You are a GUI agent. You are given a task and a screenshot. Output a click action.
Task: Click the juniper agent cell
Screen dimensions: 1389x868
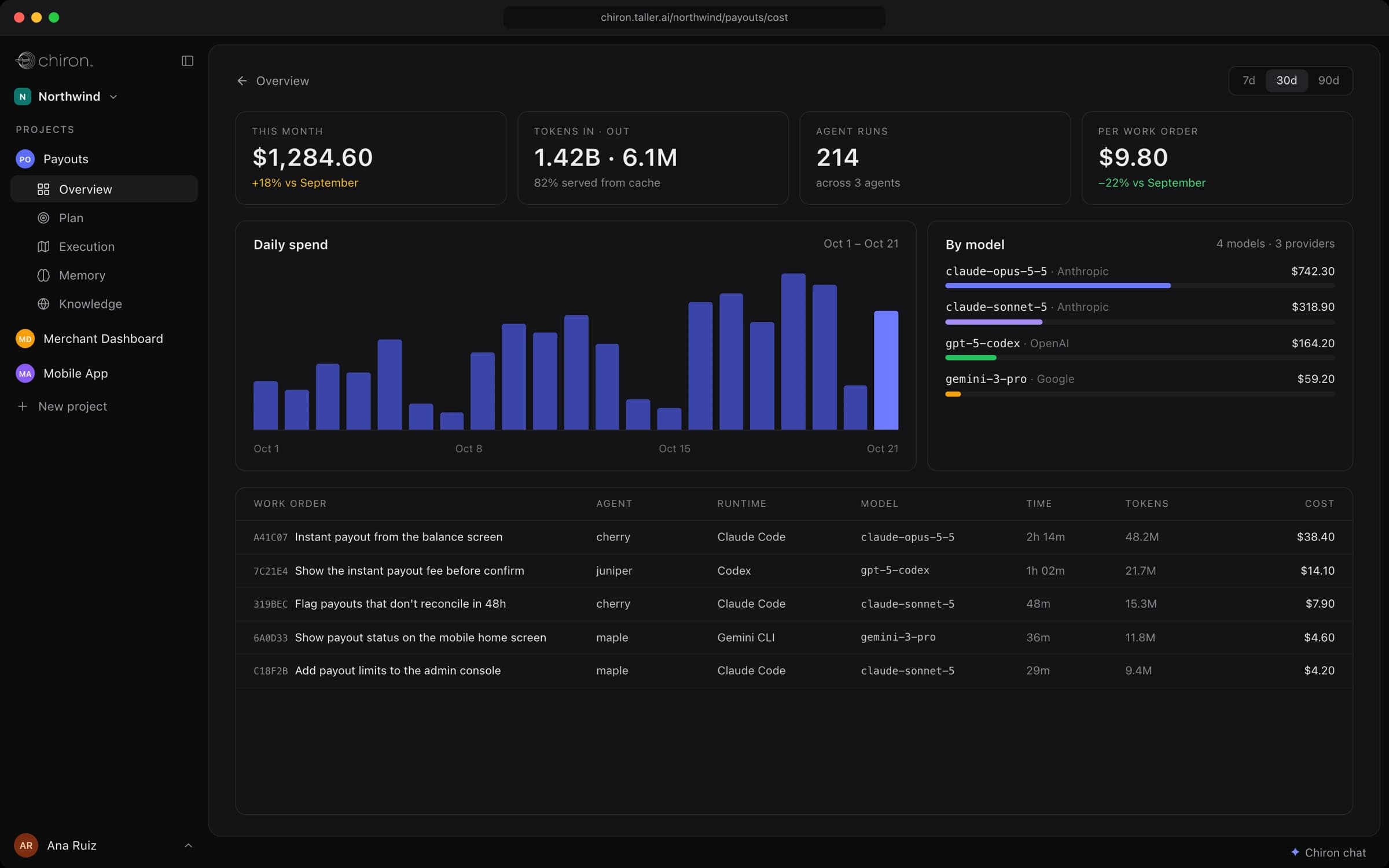pos(614,571)
